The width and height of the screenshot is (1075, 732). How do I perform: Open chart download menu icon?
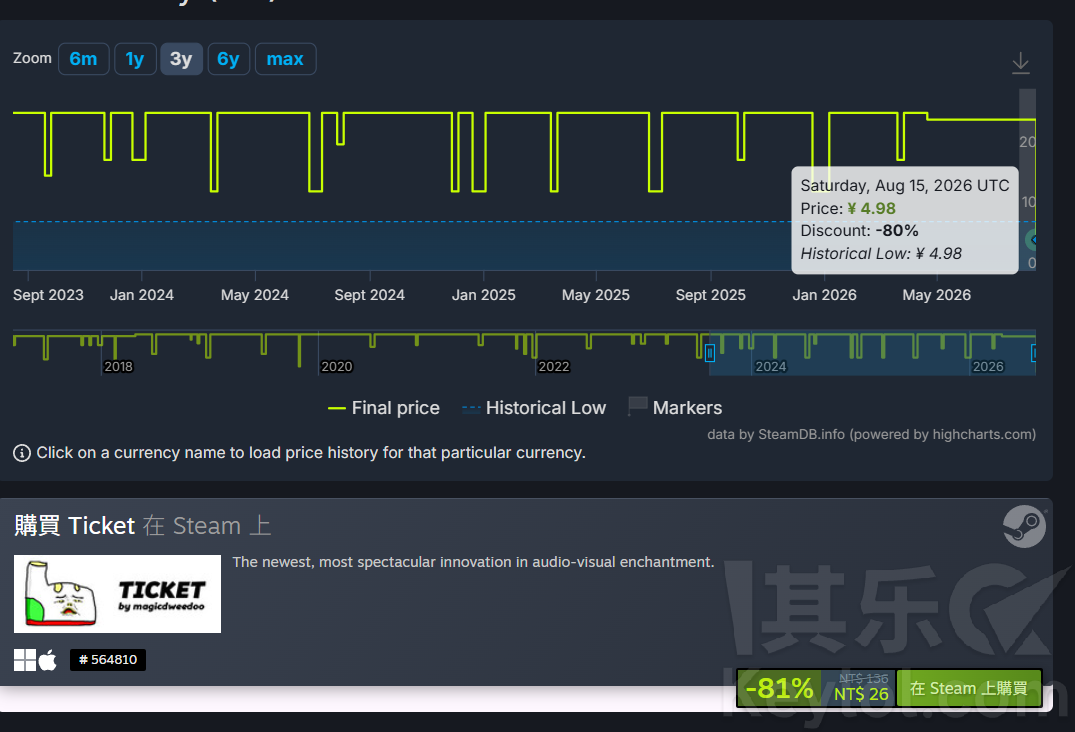pos(1020,63)
